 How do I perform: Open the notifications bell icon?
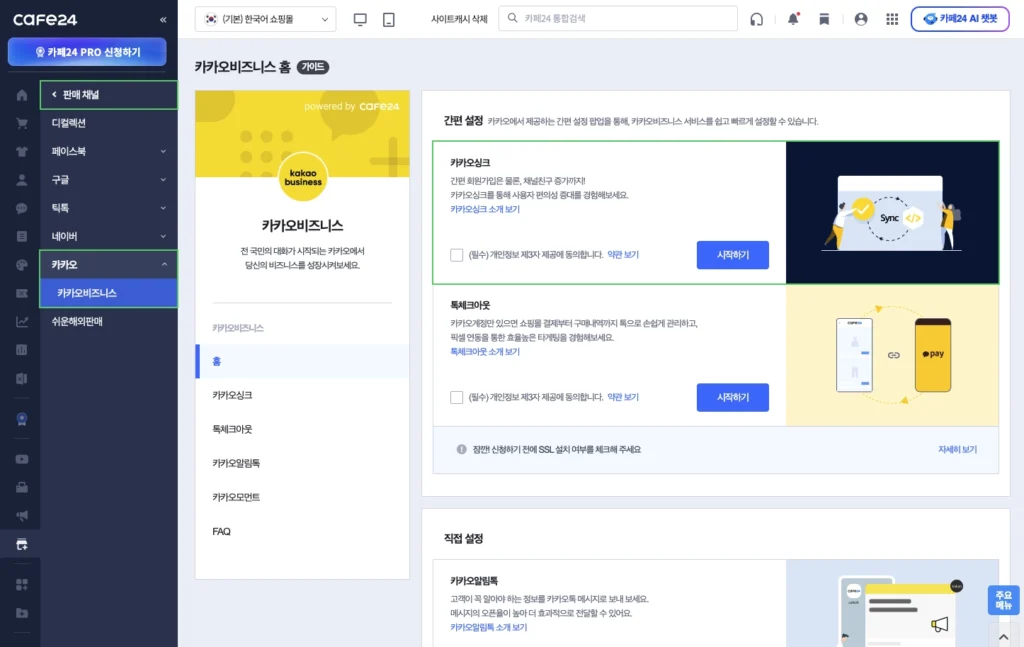tap(793, 19)
